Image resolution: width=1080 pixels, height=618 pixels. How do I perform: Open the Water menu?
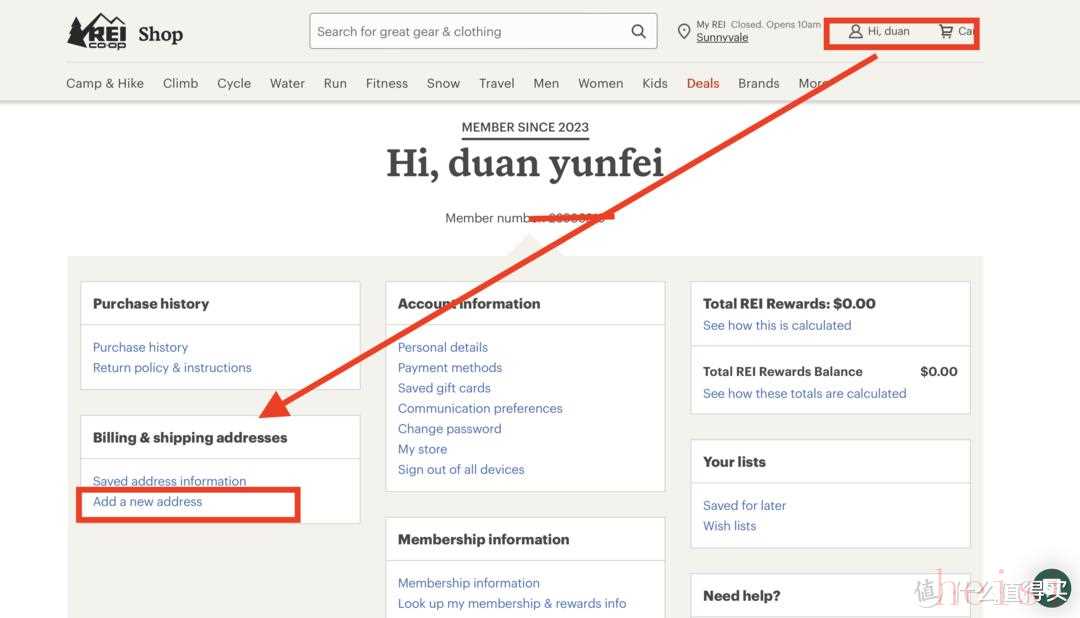click(287, 83)
